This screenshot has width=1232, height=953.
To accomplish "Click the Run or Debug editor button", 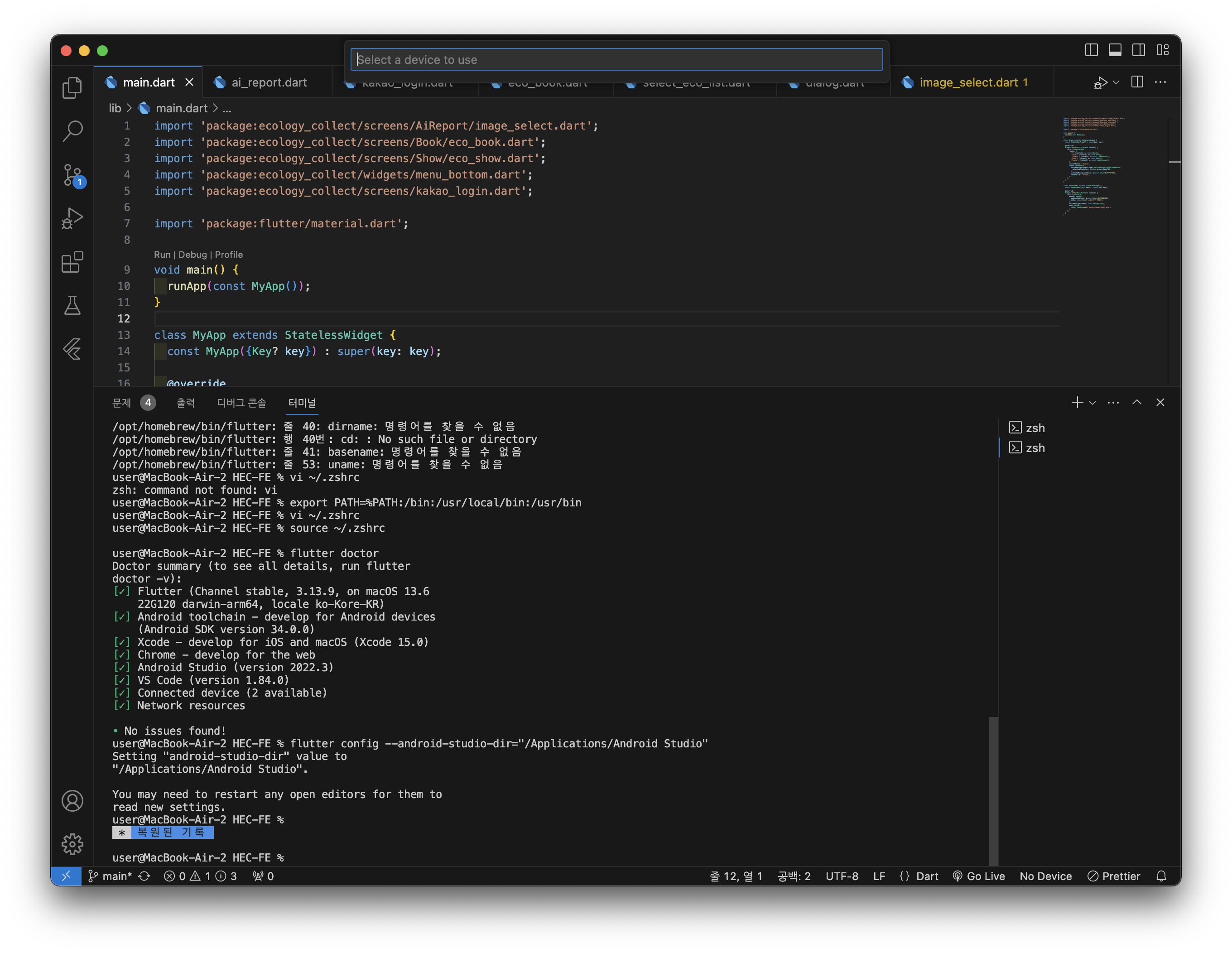I will click(1100, 82).
